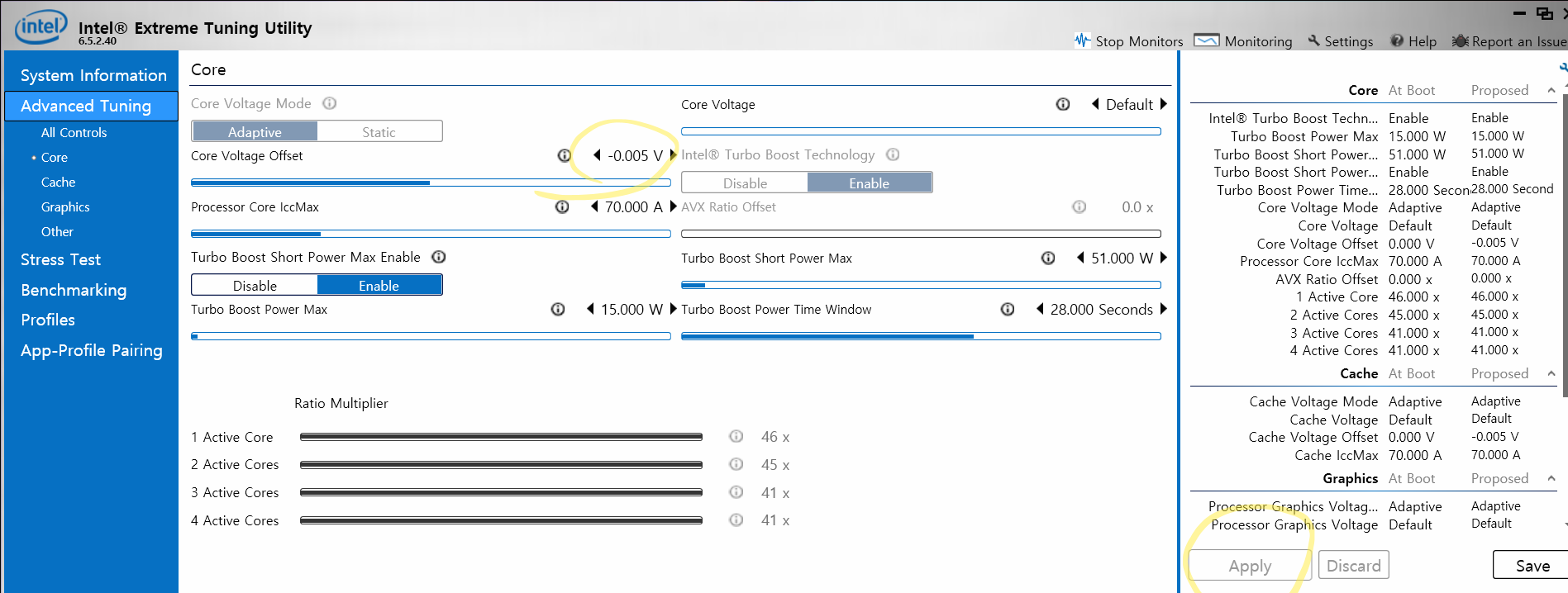This screenshot has height=593, width=1568.
Task: Open Cache tuning subsection
Action: coord(58,182)
